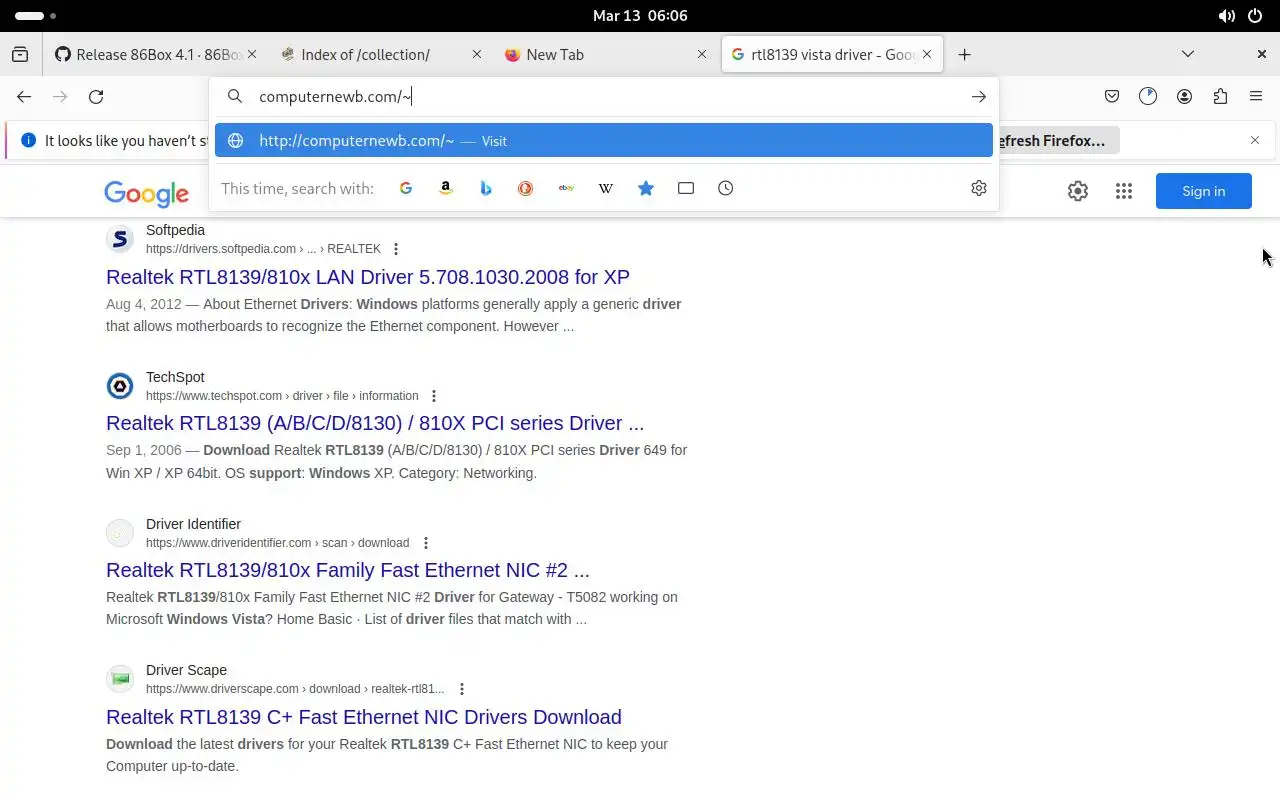Click the www.driverscape.com URL breadcrumb

click(295, 689)
